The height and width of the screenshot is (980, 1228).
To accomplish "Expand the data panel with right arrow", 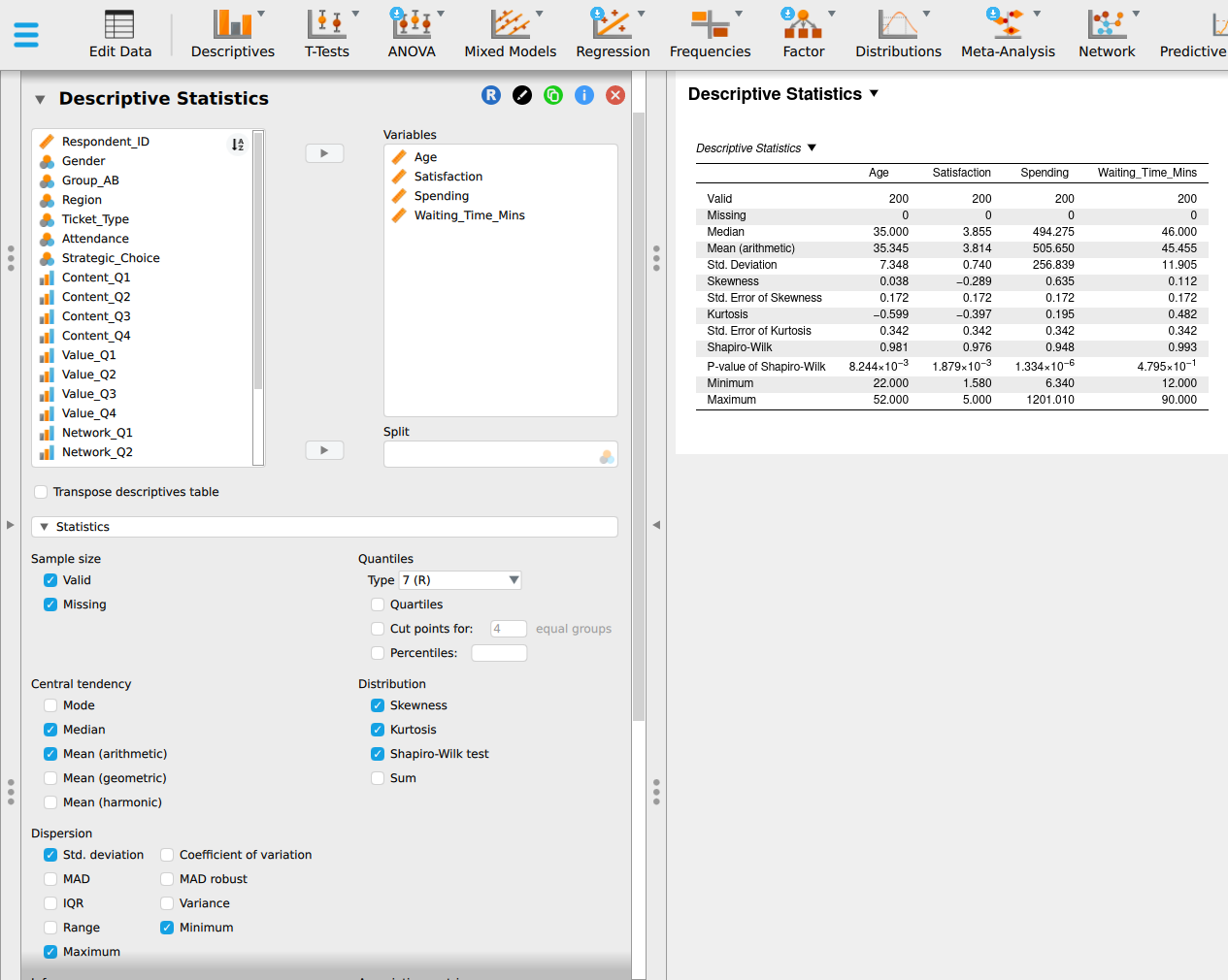I will tap(11, 525).
